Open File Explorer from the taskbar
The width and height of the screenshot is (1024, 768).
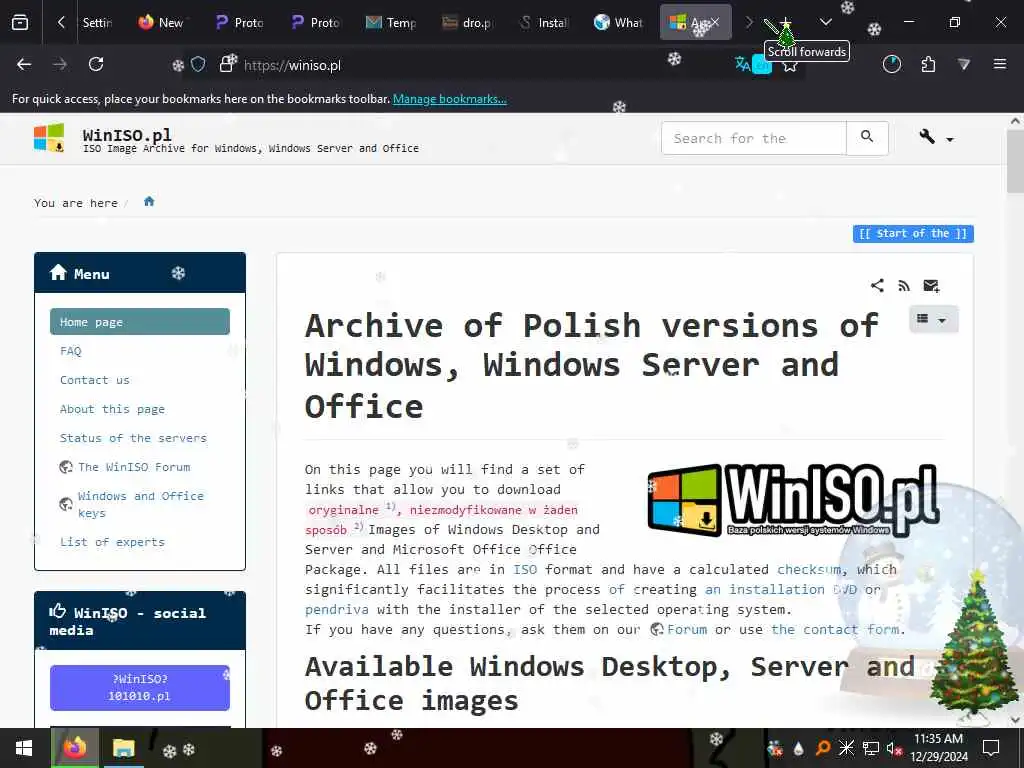pyautogui.click(x=123, y=748)
